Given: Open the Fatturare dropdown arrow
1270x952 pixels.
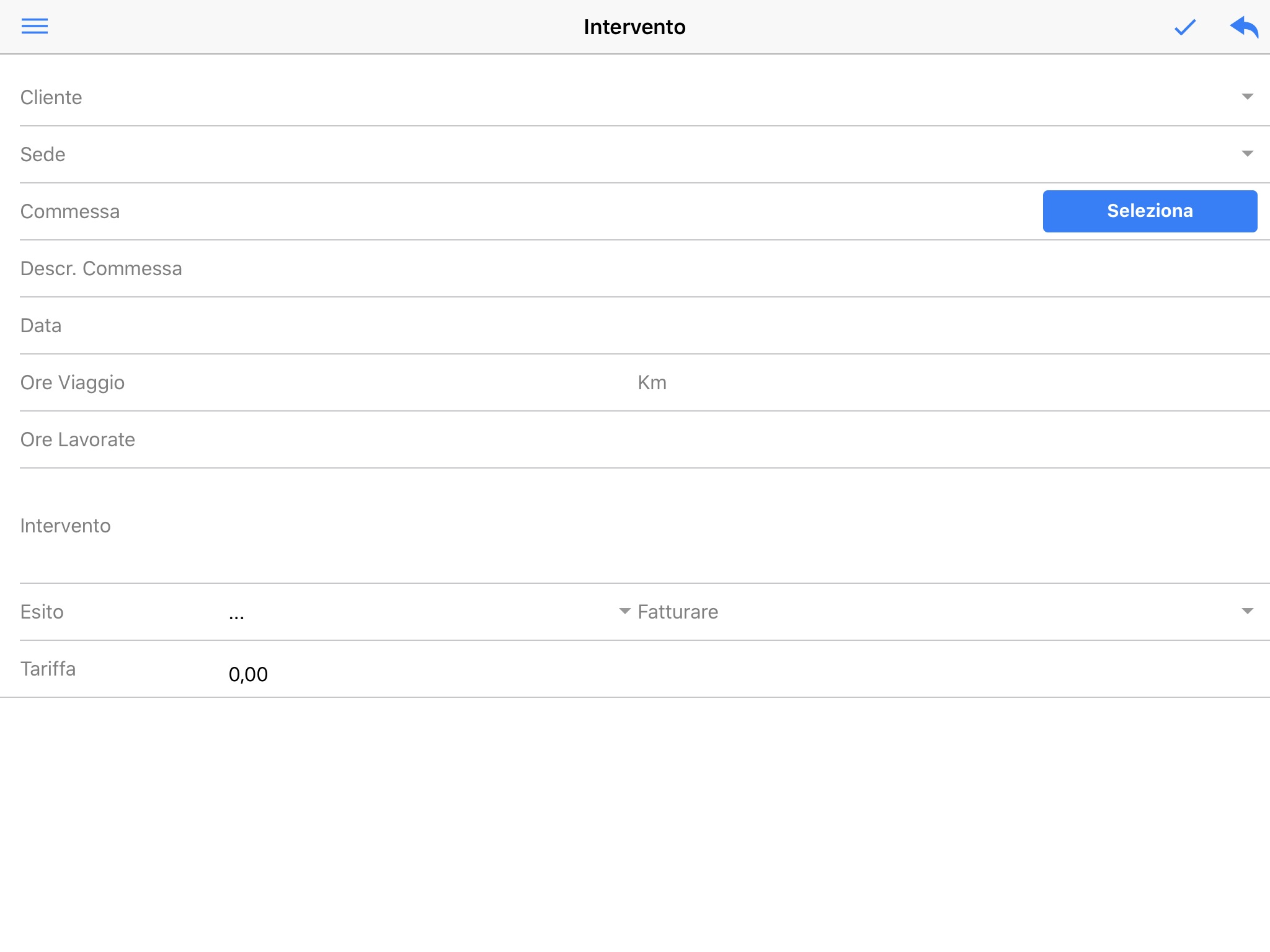Looking at the screenshot, I should tap(1248, 611).
